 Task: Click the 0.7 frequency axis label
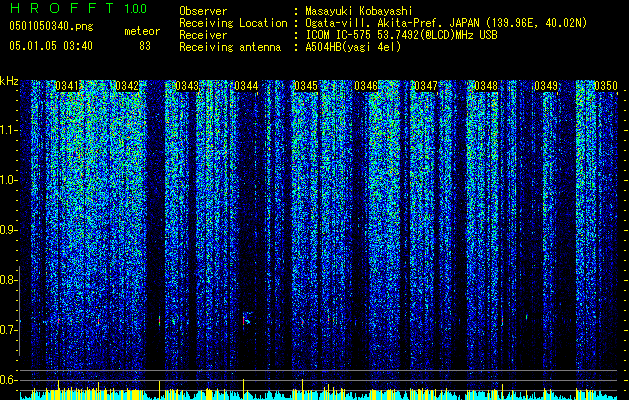click(x=9, y=330)
